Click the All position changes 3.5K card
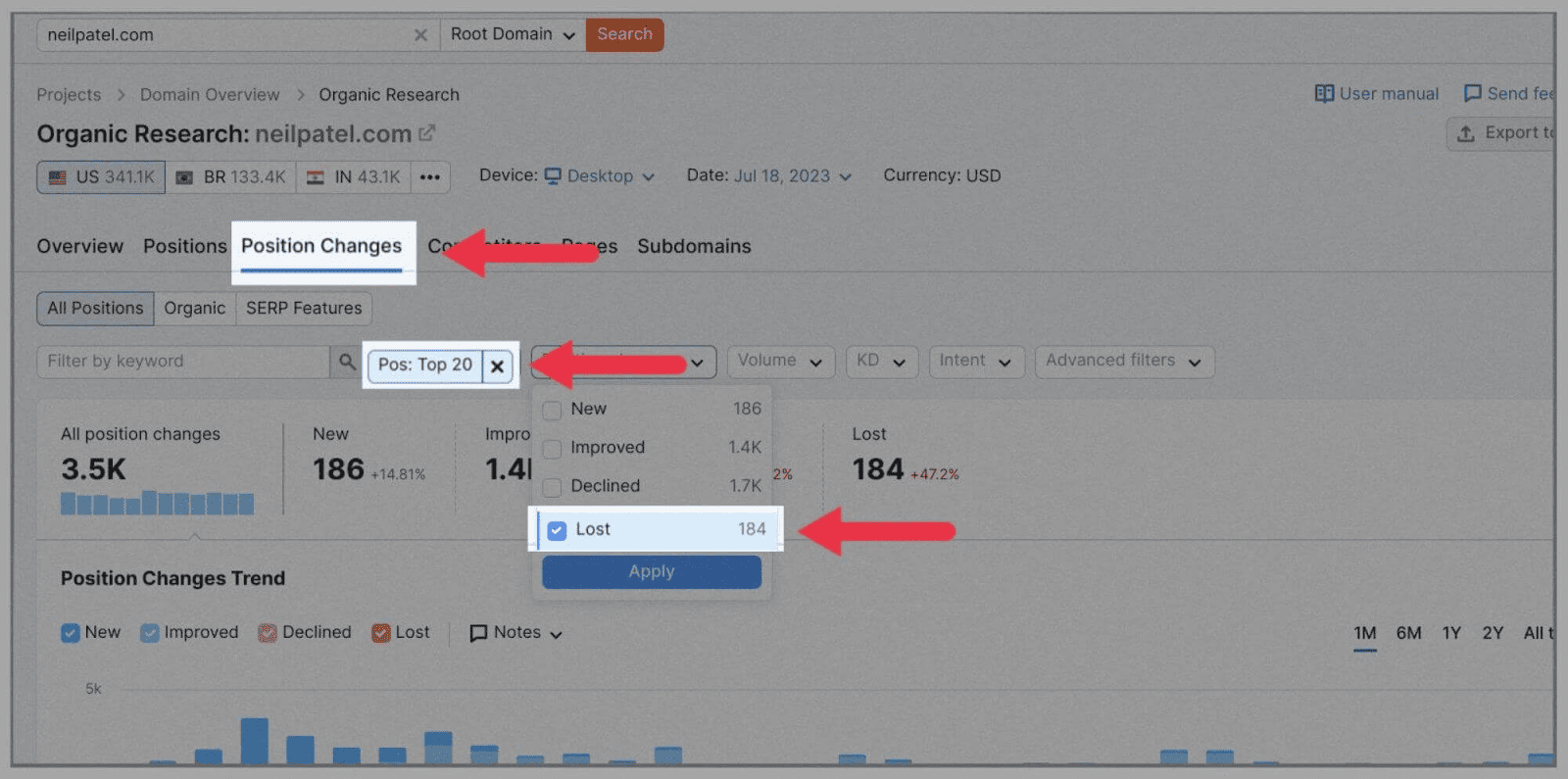This screenshot has width=1568, height=779. (x=158, y=469)
